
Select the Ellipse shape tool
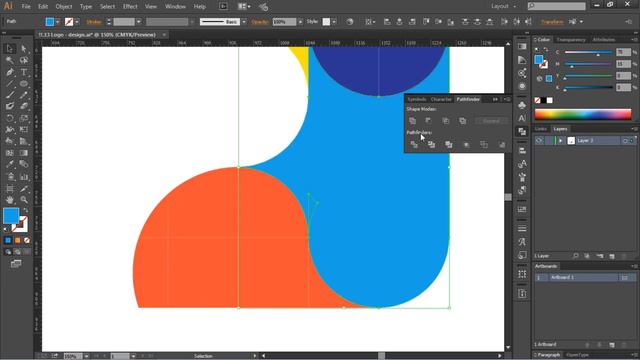pyautogui.click(x=24, y=84)
